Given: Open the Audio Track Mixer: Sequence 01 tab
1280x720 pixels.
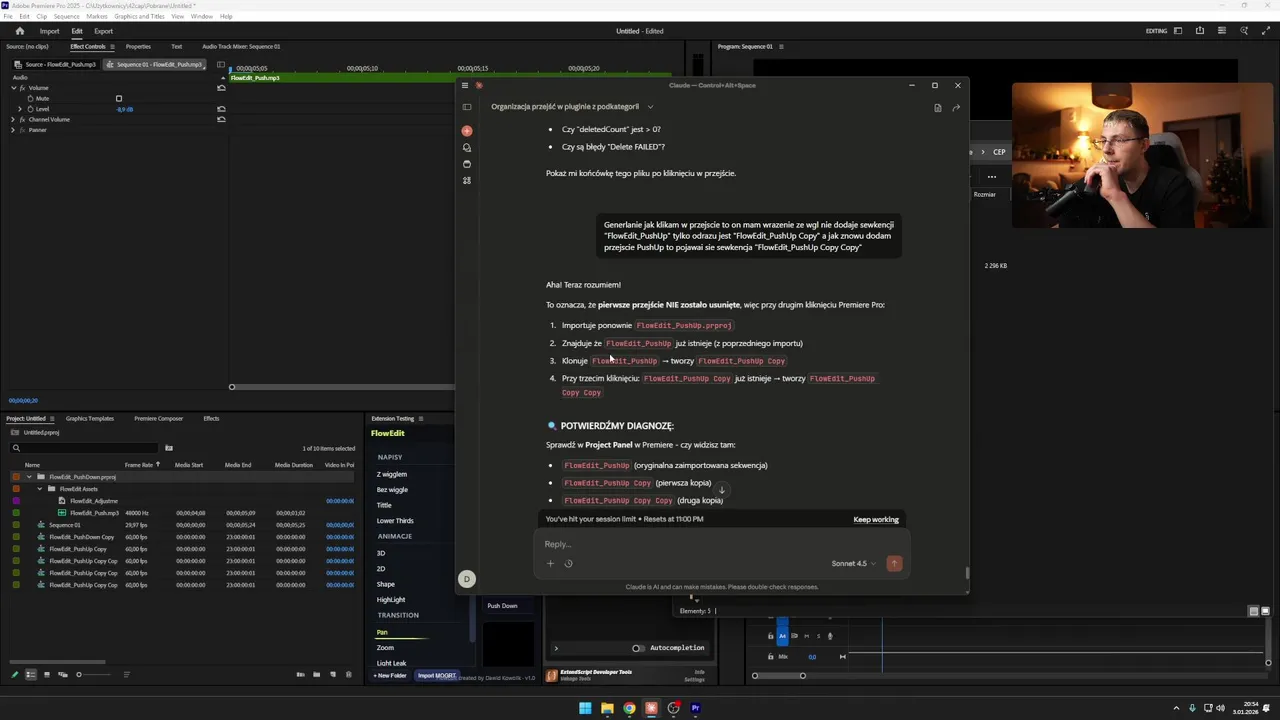Looking at the screenshot, I should pyautogui.click(x=241, y=46).
